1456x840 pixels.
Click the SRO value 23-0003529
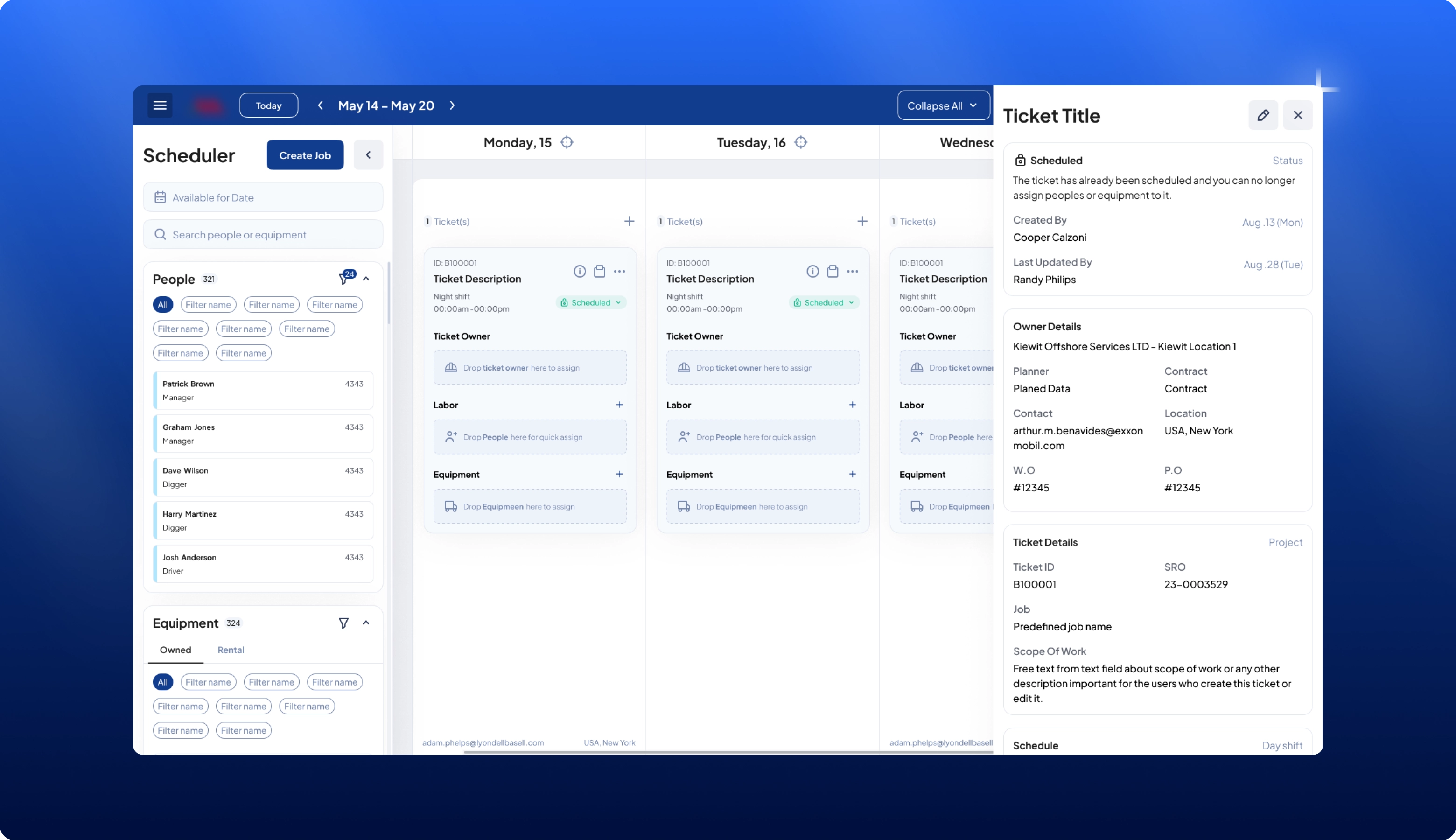(x=1196, y=584)
